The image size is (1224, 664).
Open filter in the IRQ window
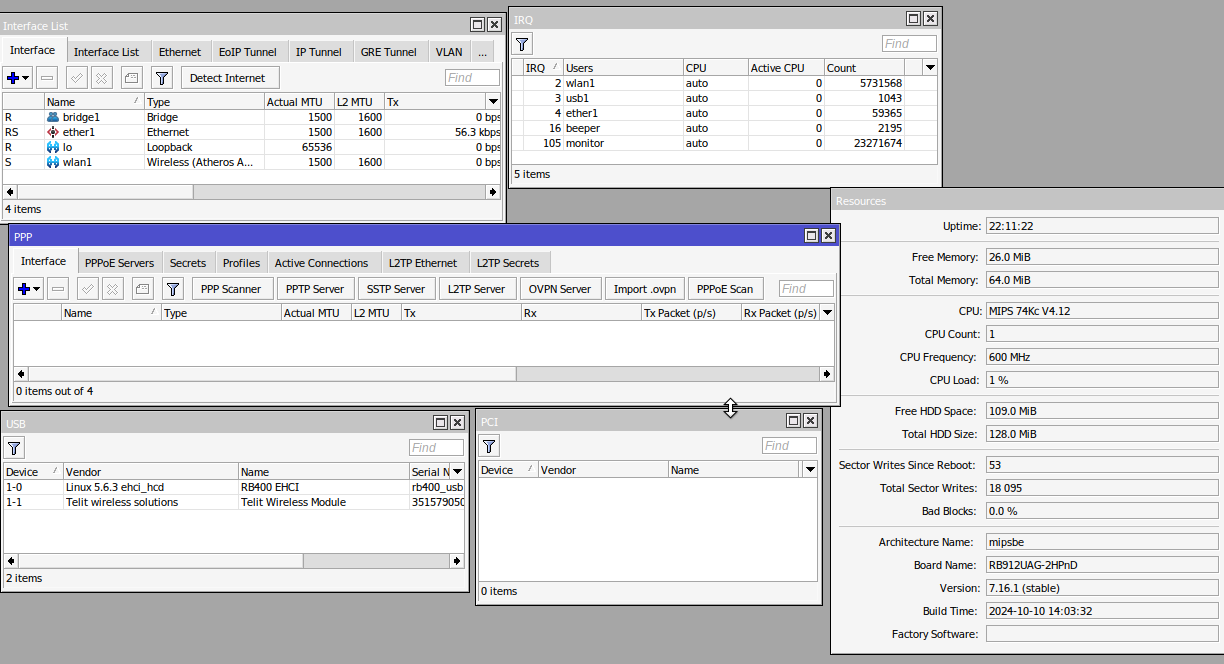point(522,43)
